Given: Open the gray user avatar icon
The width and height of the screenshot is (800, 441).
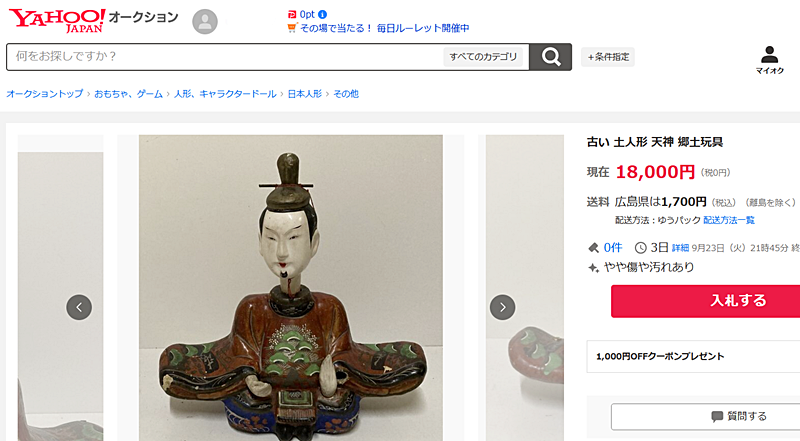Looking at the screenshot, I should pyautogui.click(x=205, y=21).
